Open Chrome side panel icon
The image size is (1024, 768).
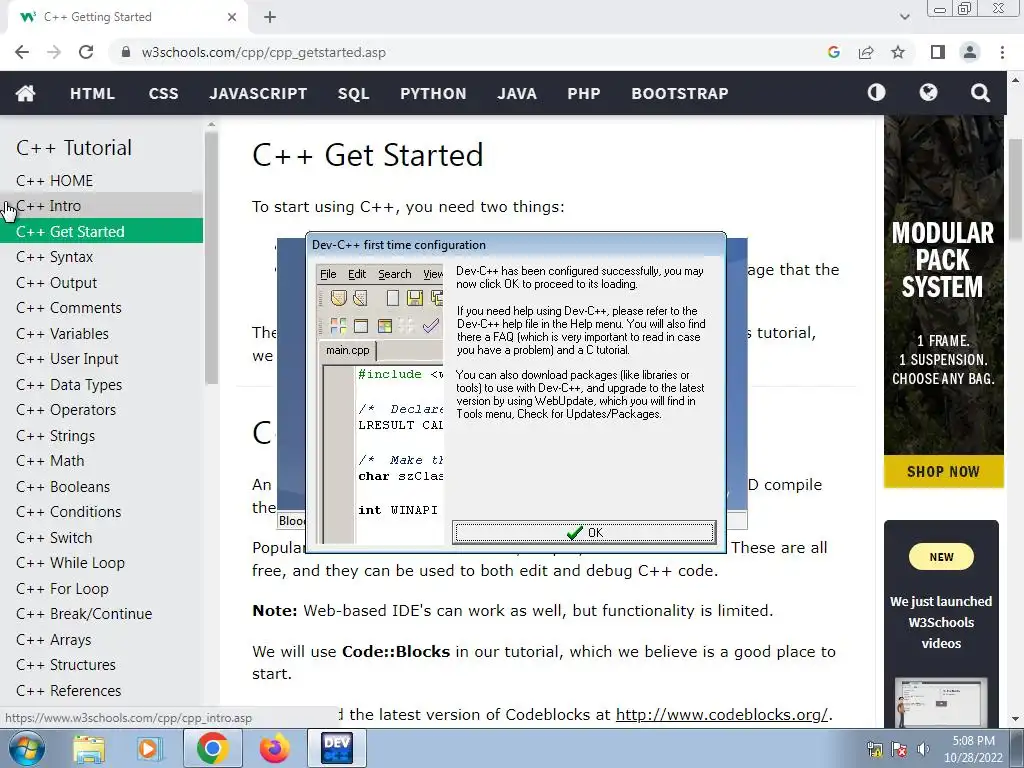(x=938, y=52)
